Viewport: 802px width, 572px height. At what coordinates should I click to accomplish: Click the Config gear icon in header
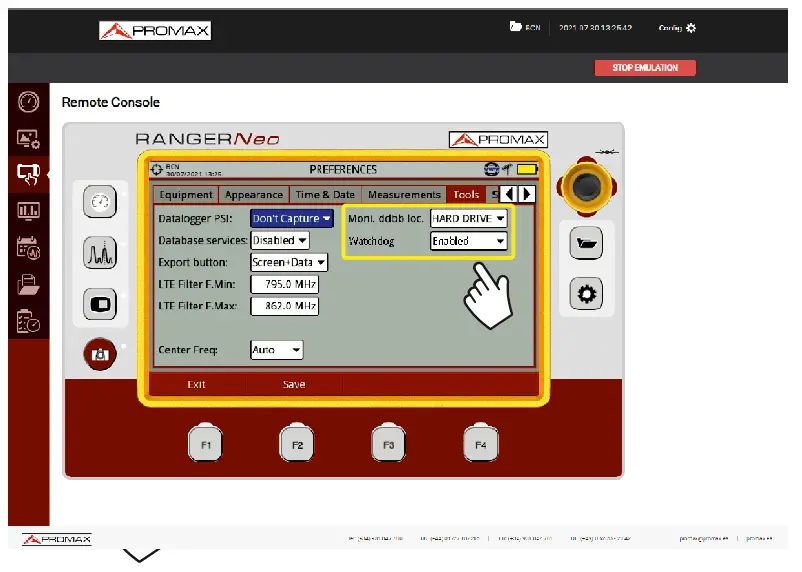click(691, 28)
